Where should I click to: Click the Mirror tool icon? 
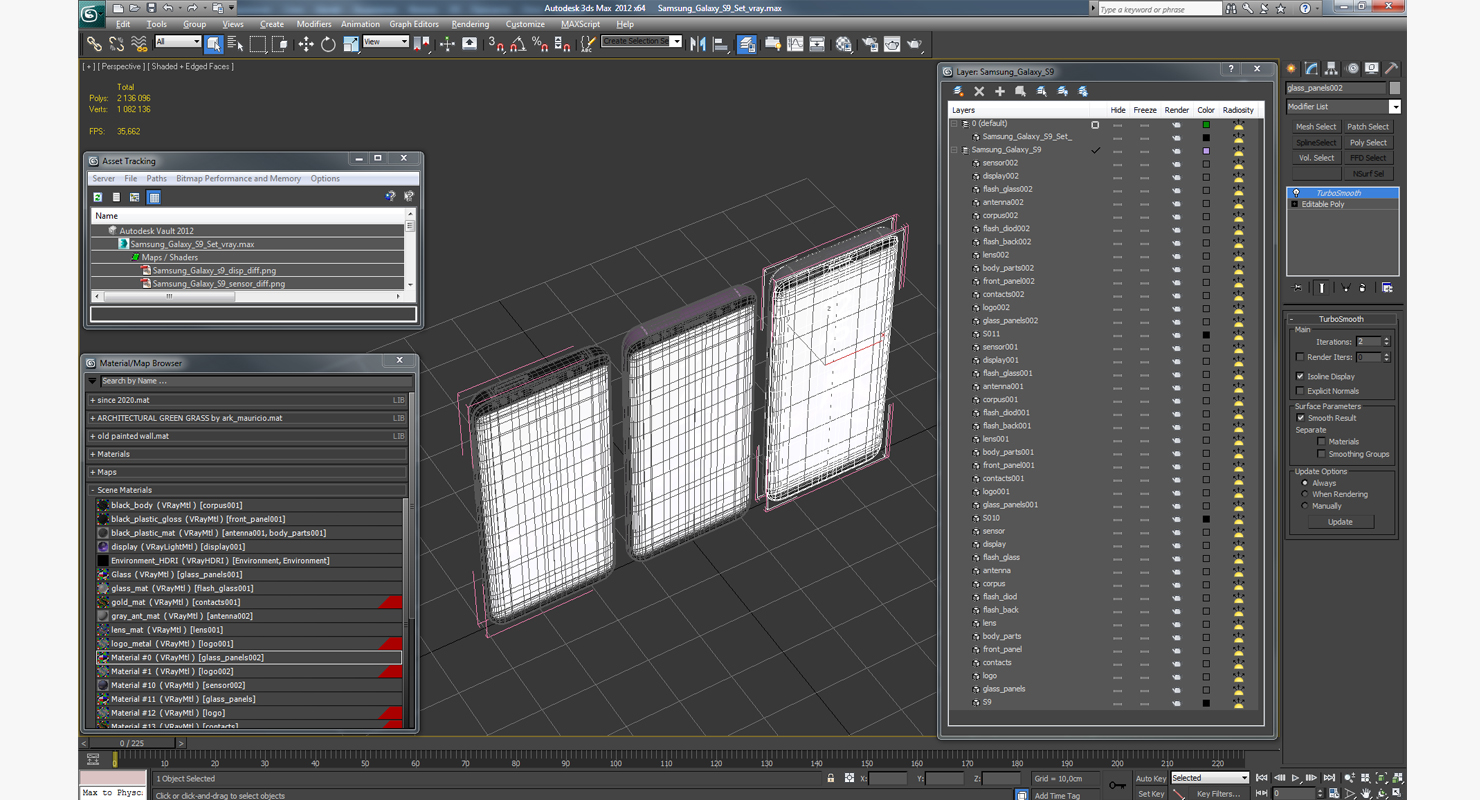click(698, 44)
